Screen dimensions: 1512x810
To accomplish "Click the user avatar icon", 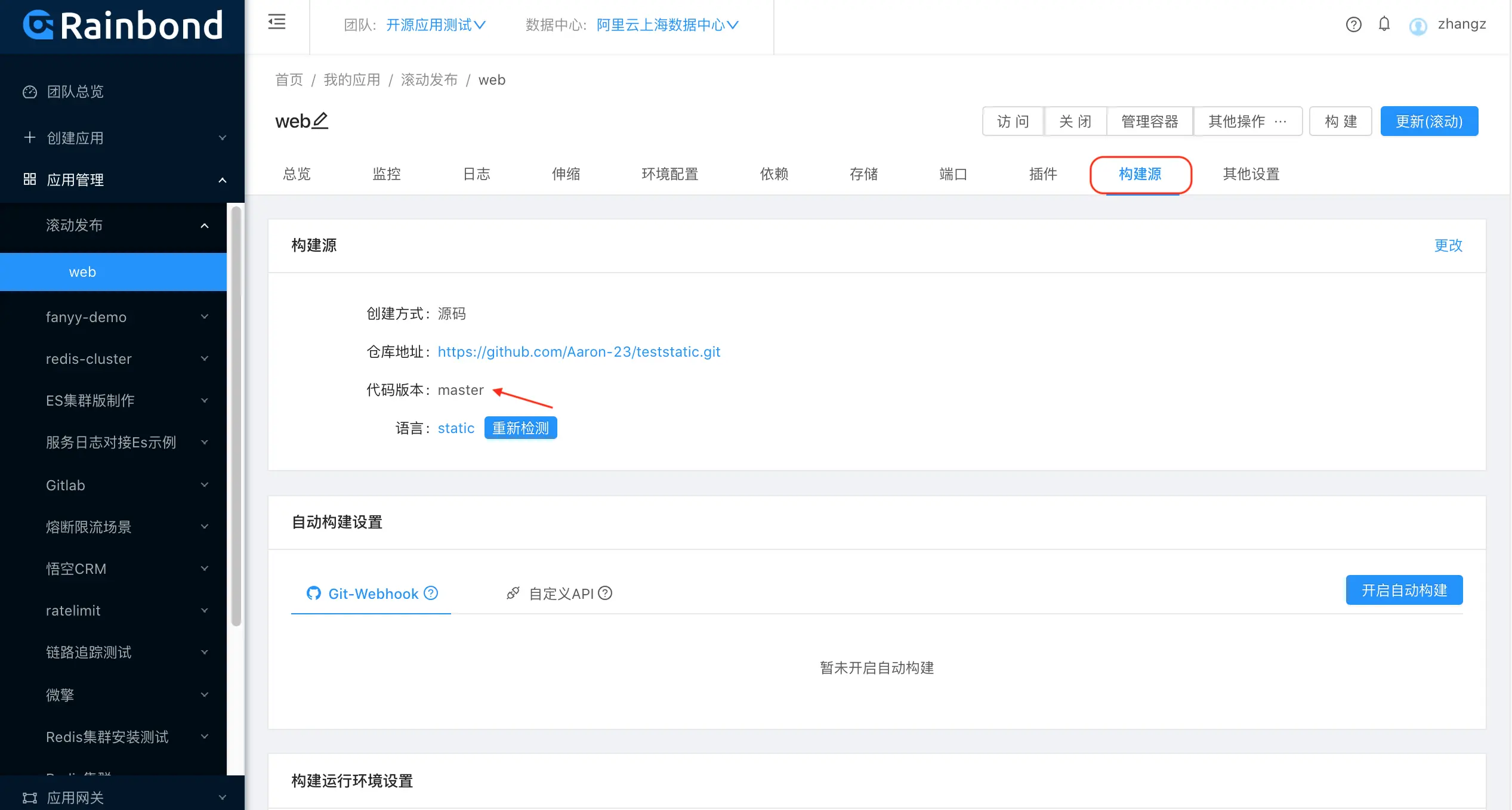I will (x=1418, y=26).
